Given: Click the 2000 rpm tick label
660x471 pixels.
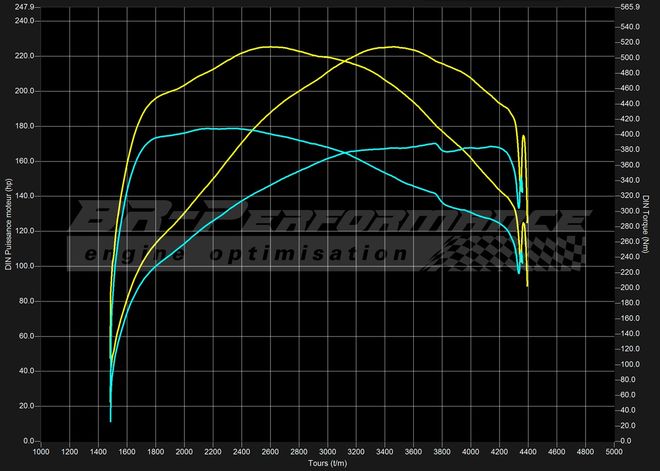Looking at the screenshot, I should point(184,452).
